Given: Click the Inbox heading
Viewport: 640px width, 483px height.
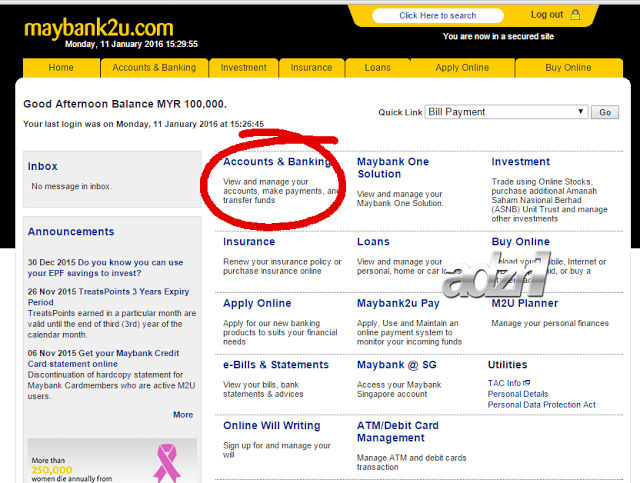Looking at the screenshot, I should pyautogui.click(x=42, y=166).
